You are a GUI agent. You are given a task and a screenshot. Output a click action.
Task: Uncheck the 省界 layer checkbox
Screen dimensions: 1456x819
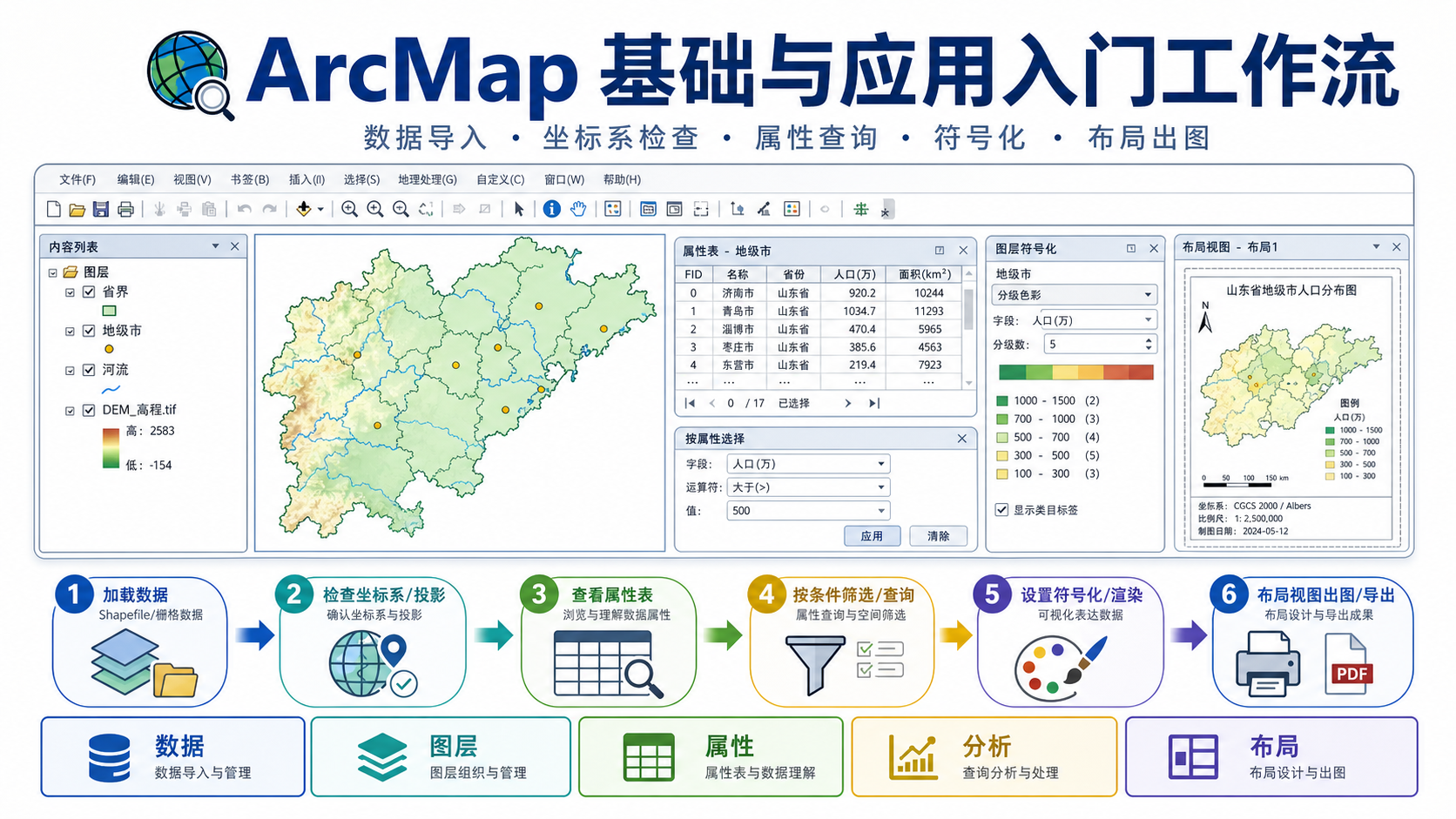point(89,292)
